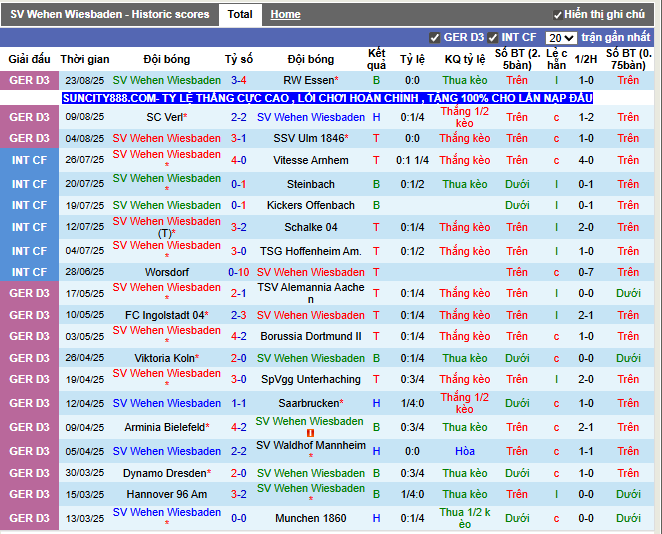Click the 0-10 score versus Worsdorf
The width and height of the screenshot is (662, 534).
(239, 272)
